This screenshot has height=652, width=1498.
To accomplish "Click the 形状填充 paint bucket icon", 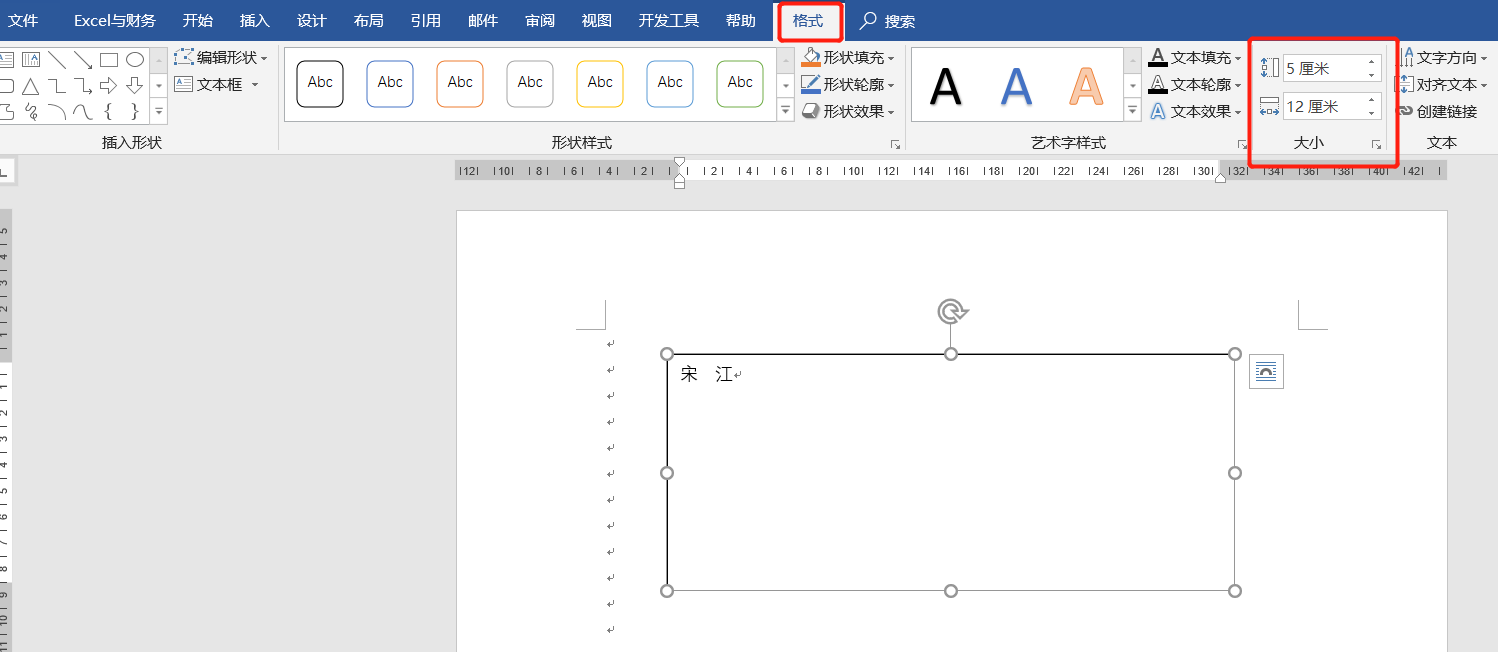I will click(x=811, y=58).
